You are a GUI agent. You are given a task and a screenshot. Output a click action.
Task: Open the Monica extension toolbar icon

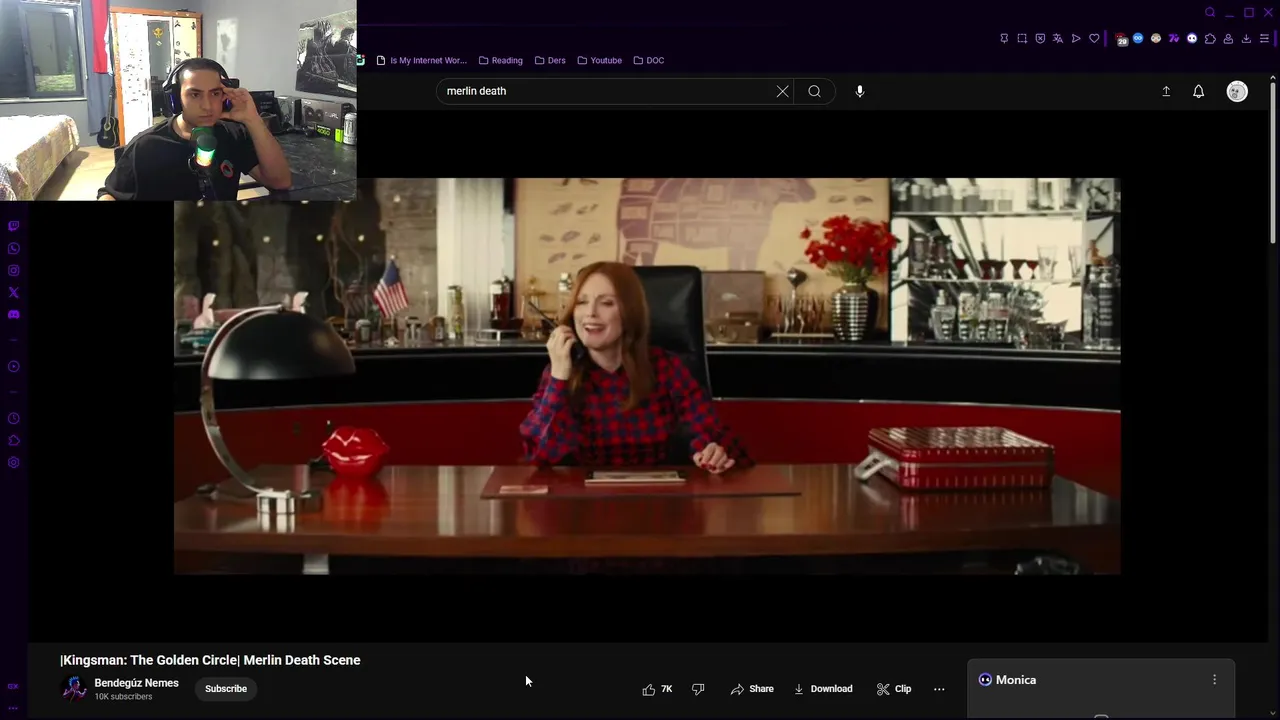[x=1192, y=38]
